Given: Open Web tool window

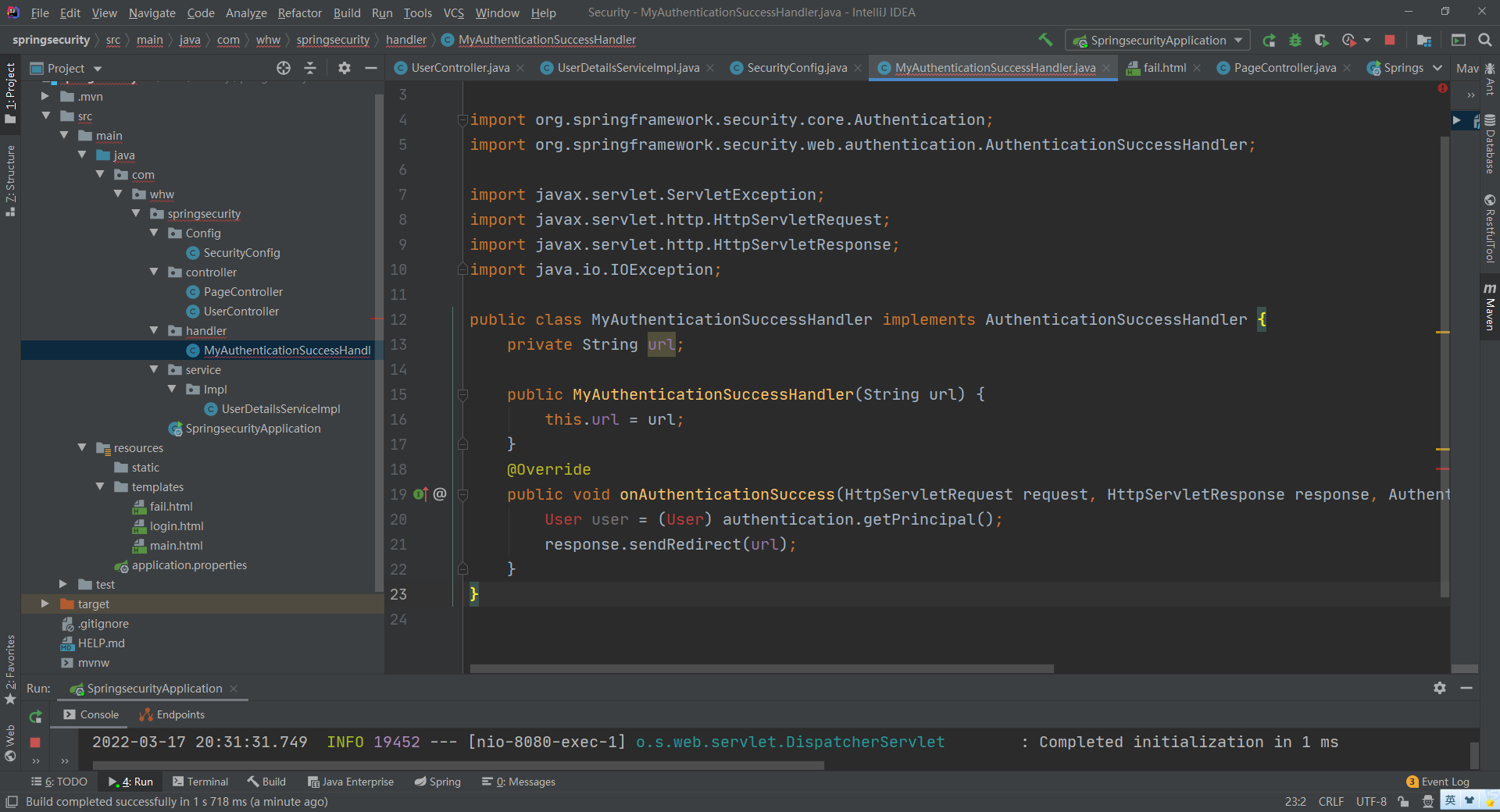Looking at the screenshot, I should pyautogui.click(x=10, y=743).
